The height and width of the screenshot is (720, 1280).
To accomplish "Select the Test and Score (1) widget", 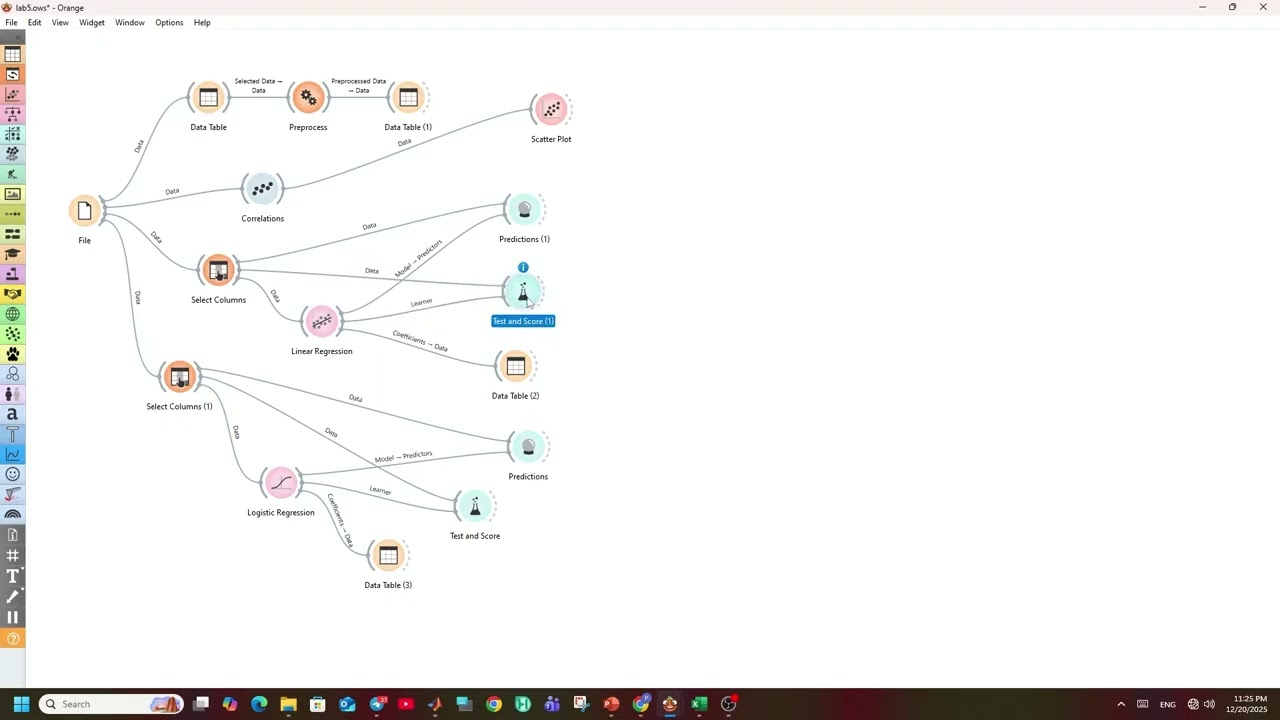I will [x=522, y=292].
